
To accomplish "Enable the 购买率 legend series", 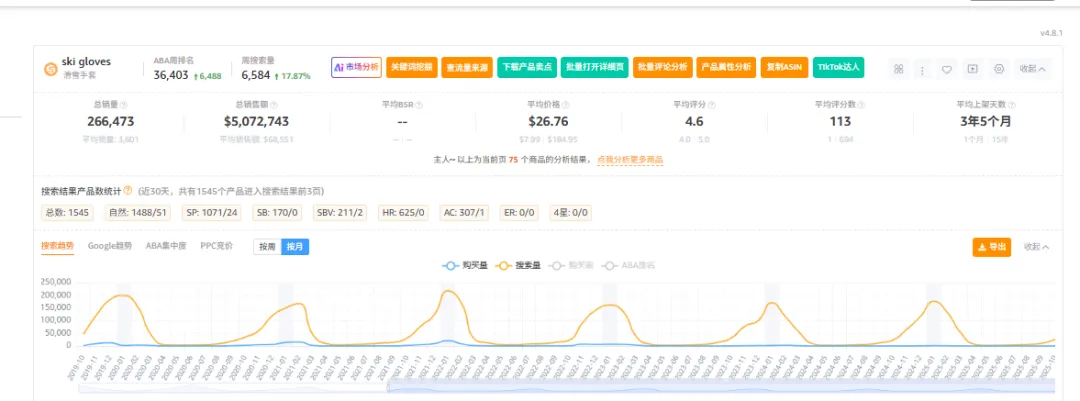I will pyautogui.click(x=571, y=265).
